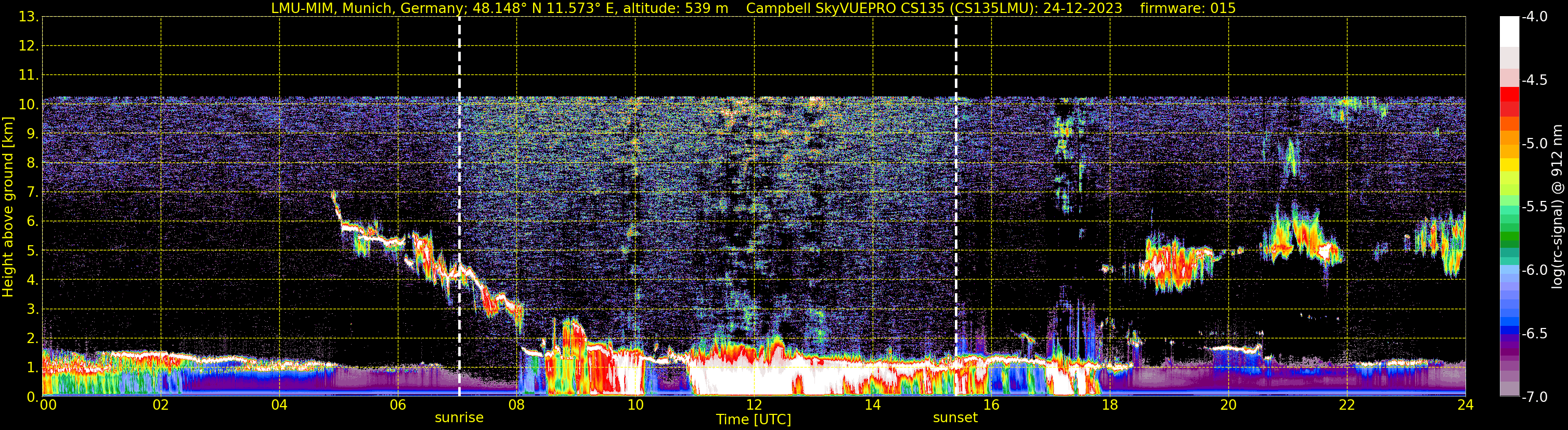Click the '24' tick at the time axis end
The image size is (1568, 430).
coord(1465,405)
